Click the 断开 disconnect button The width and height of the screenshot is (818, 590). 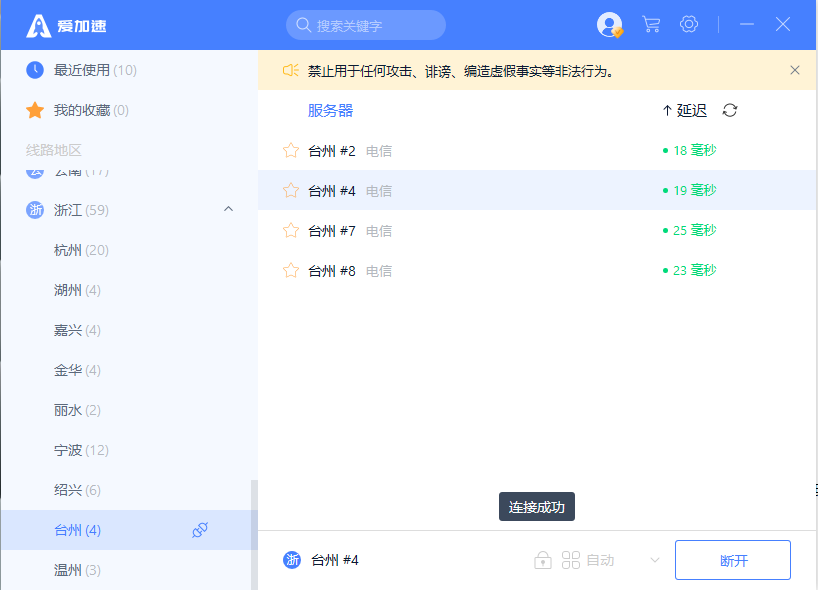(733, 560)
